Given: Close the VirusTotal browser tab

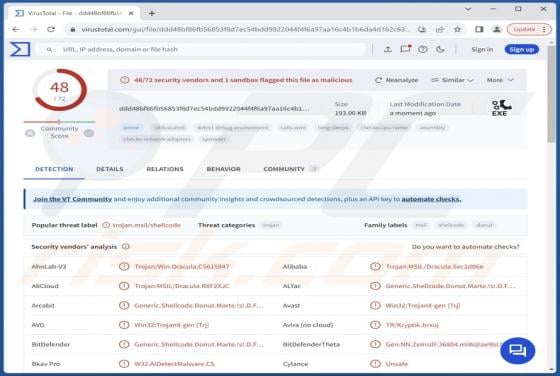Looking at the screenshot, I should [131, 13].
